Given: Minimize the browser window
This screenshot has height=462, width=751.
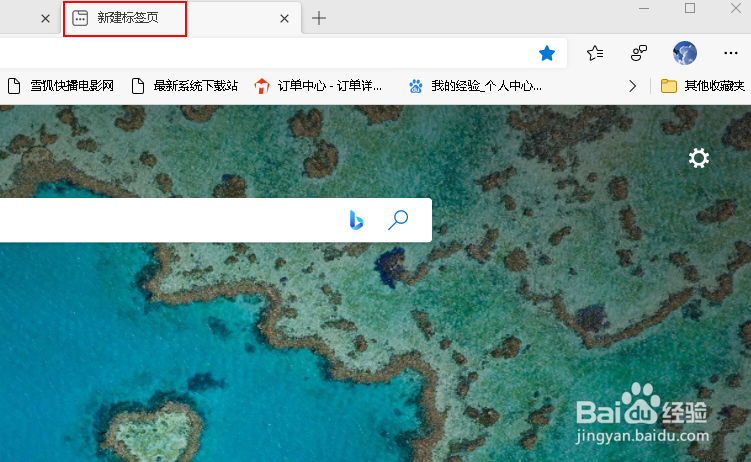Looking at the screenshot, I should pos(644,9).
